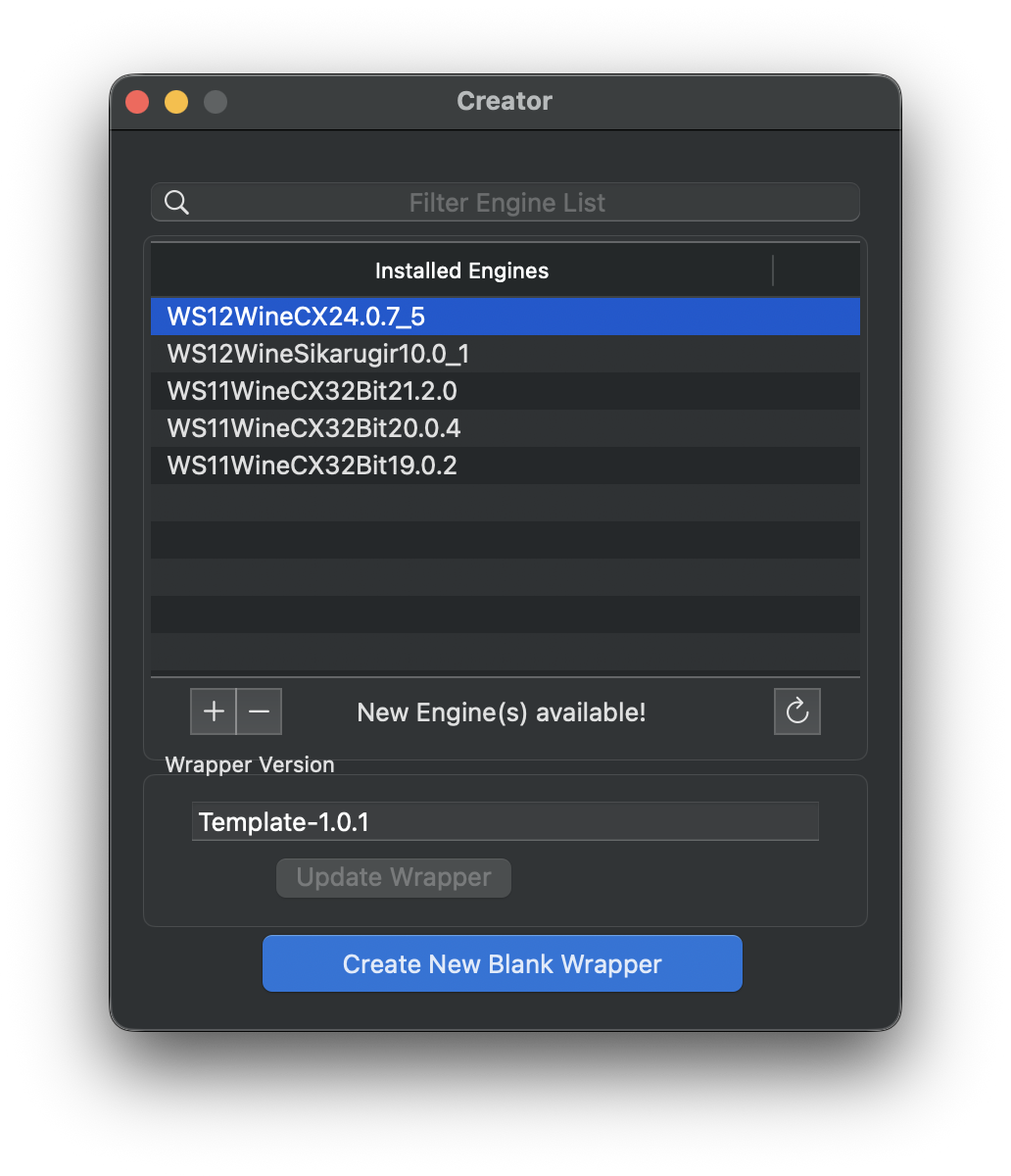Create New Blank Wrapper
This screenshot has width=1011, height=1176.
pyautogui.click(x=502, y=964)
